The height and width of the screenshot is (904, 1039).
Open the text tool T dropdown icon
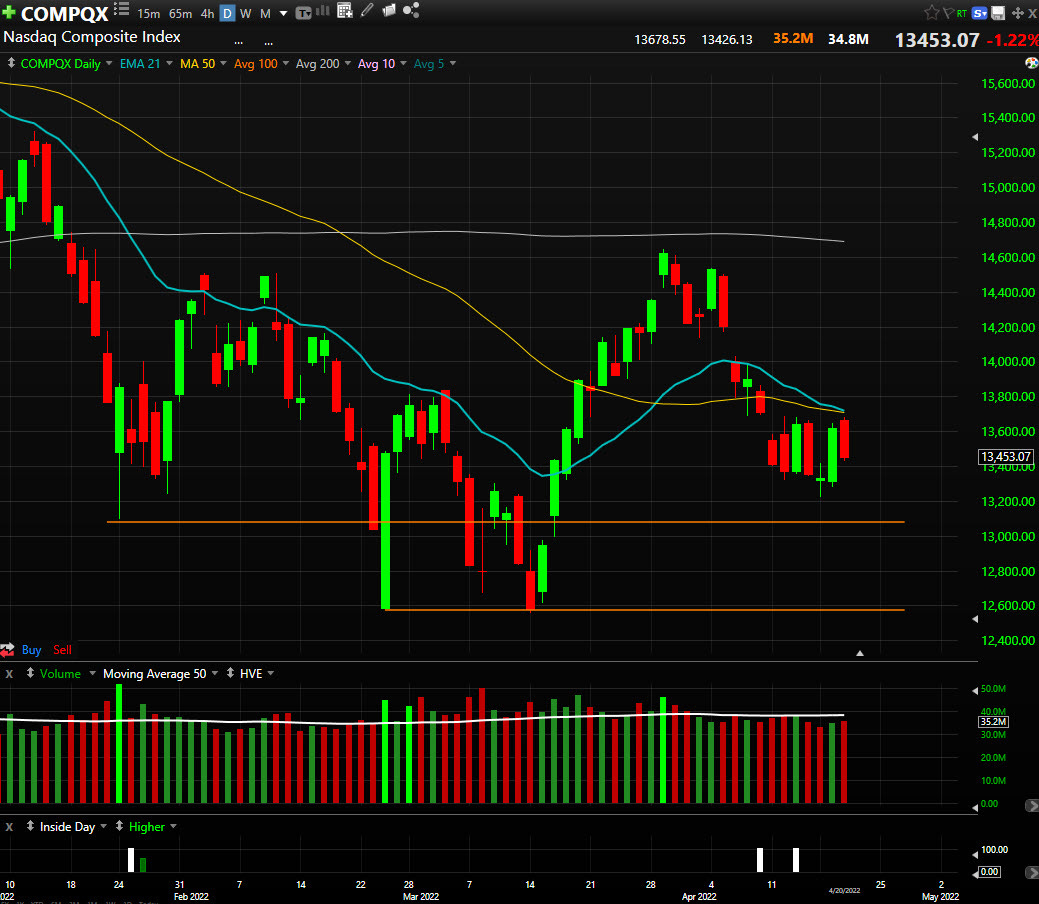tap(303, 13)
